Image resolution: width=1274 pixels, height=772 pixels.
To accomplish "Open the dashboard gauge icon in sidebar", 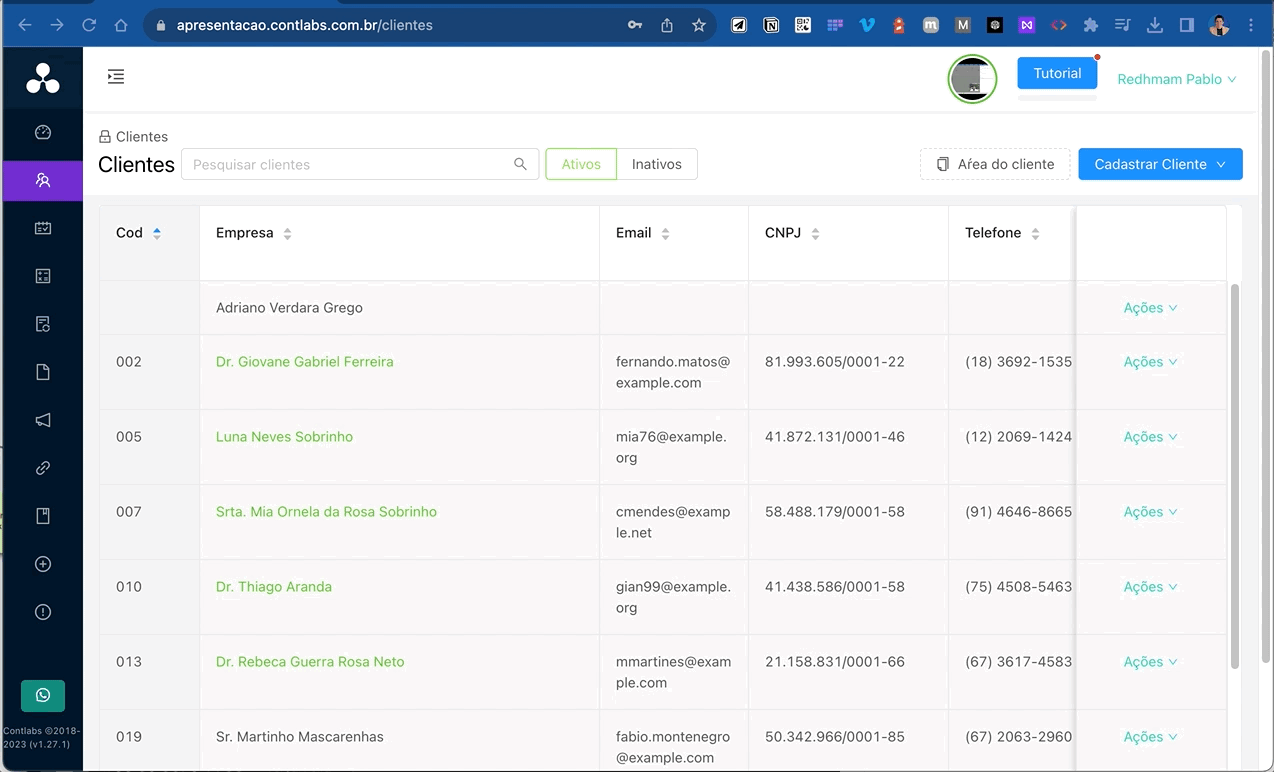I will tap(42, 132).
